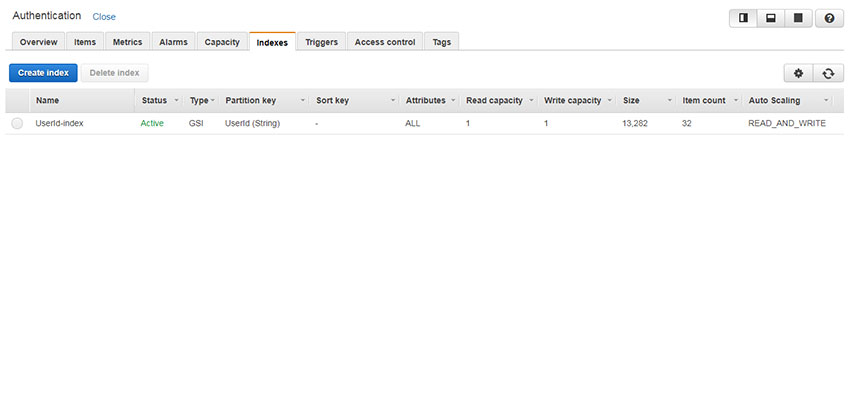Screen dimensions: 850x400
Task: Open Item count column dropdown arrow
Action: (x=736, y=100)
